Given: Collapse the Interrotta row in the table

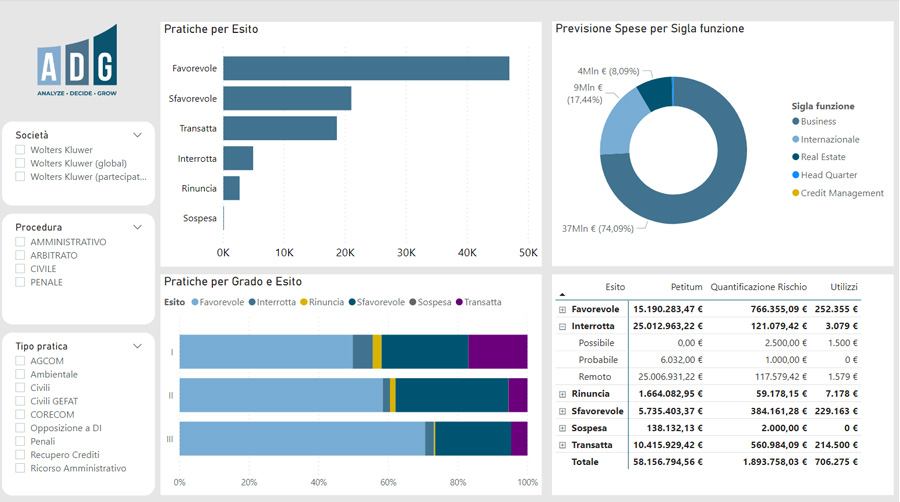Looking at the screenshot, I should tap(562, 326).
